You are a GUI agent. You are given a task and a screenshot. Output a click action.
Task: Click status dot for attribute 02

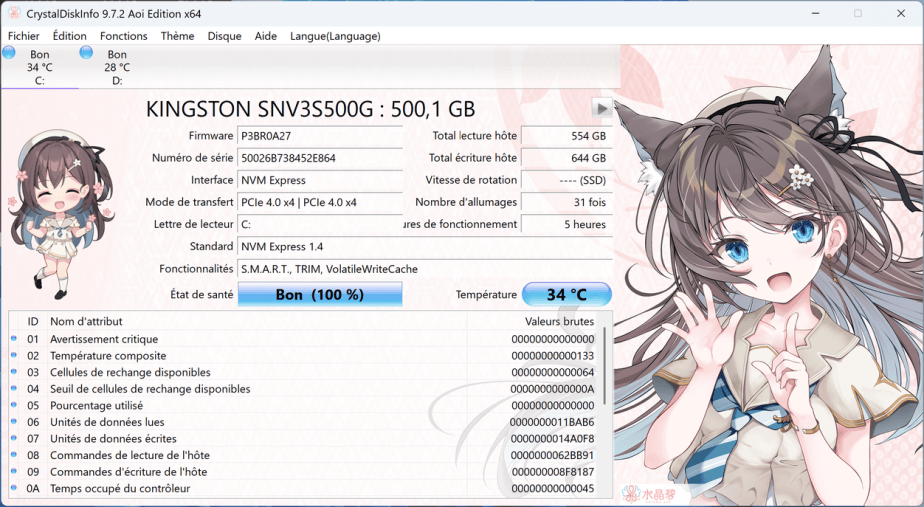(14, 355)
